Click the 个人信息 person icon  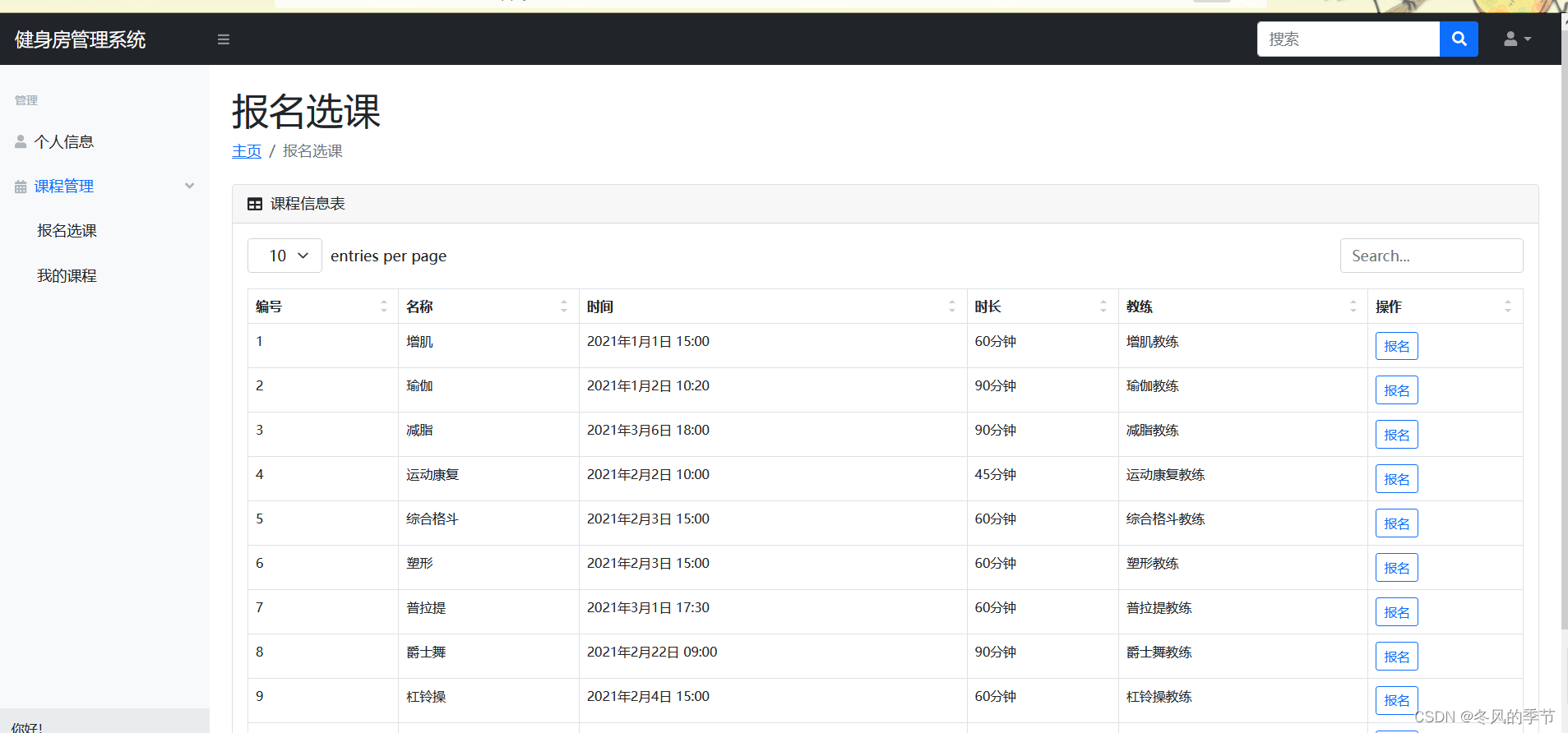tap(21, 141)
